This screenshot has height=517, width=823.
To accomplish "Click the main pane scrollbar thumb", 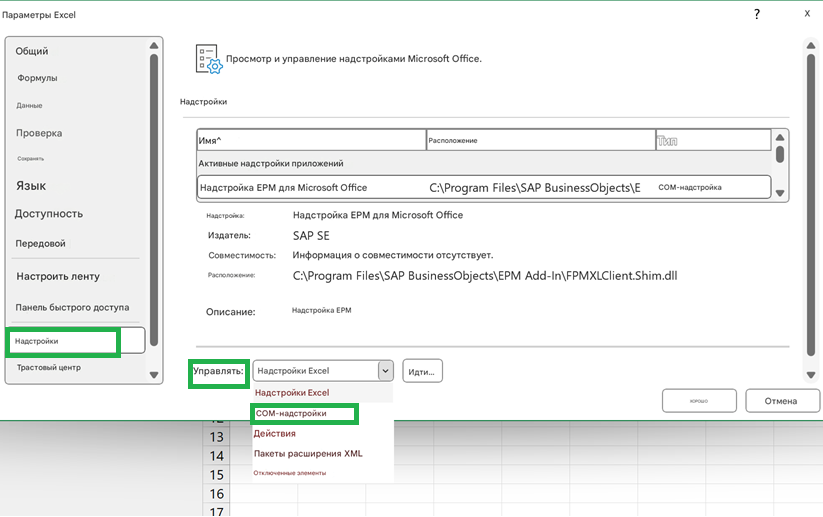I will coord(811,207).
